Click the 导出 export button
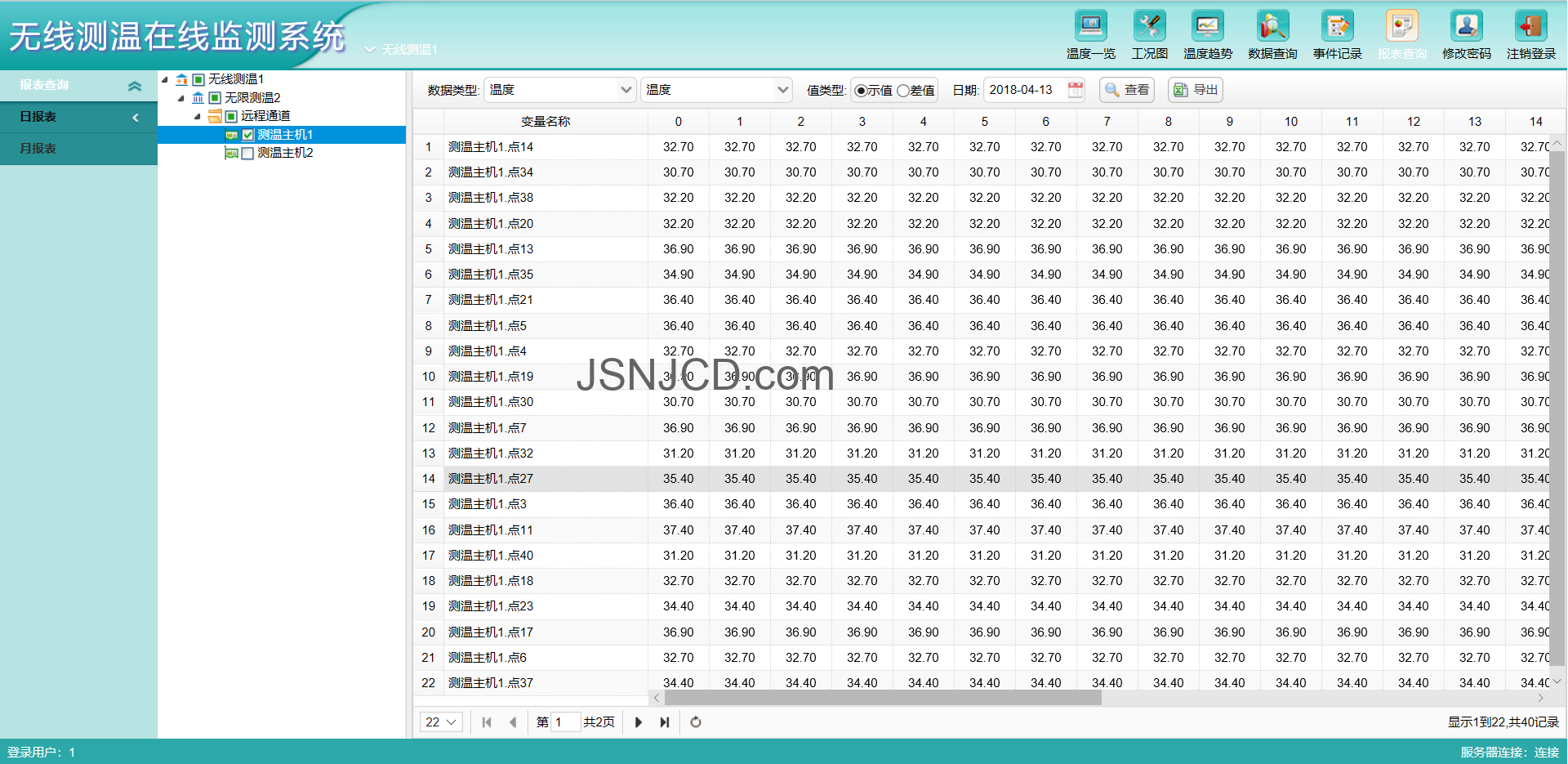 tap(1196, 90)
